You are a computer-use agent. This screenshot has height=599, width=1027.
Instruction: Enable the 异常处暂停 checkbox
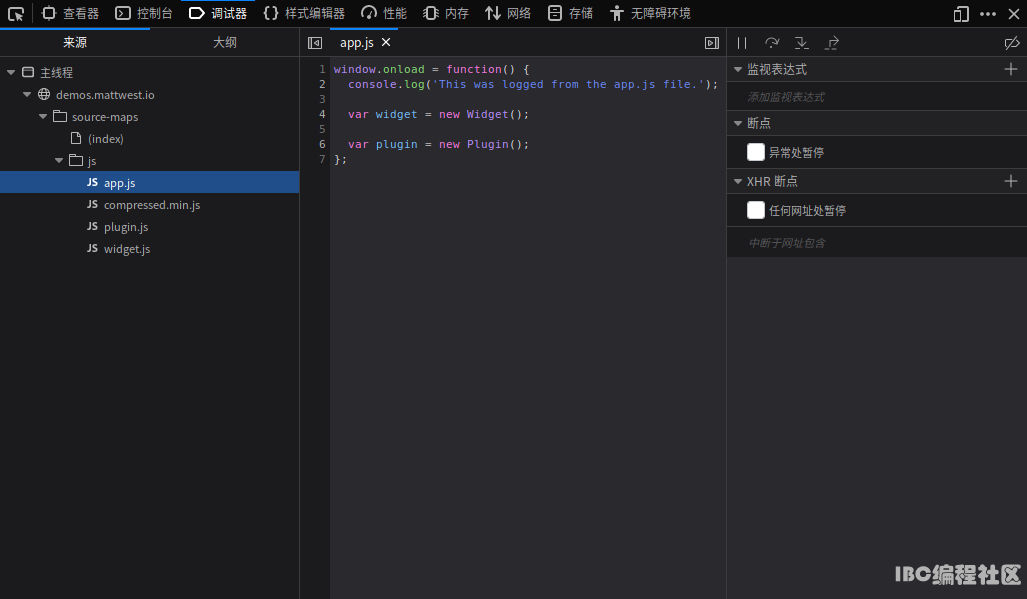pyautogui.click(x=756, y=152)
